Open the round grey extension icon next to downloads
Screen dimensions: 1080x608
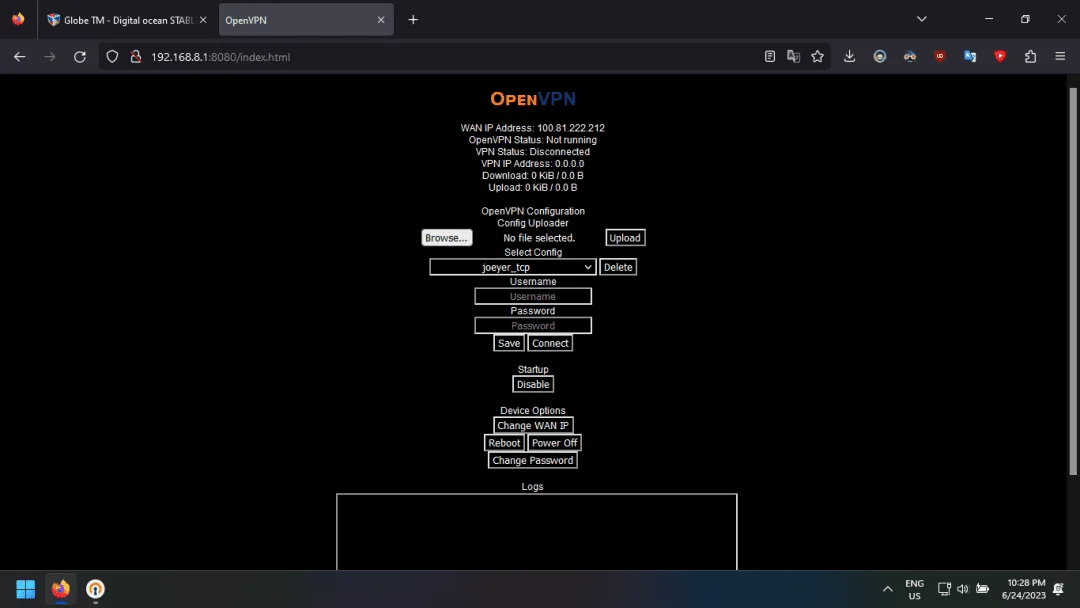[880, 56]
